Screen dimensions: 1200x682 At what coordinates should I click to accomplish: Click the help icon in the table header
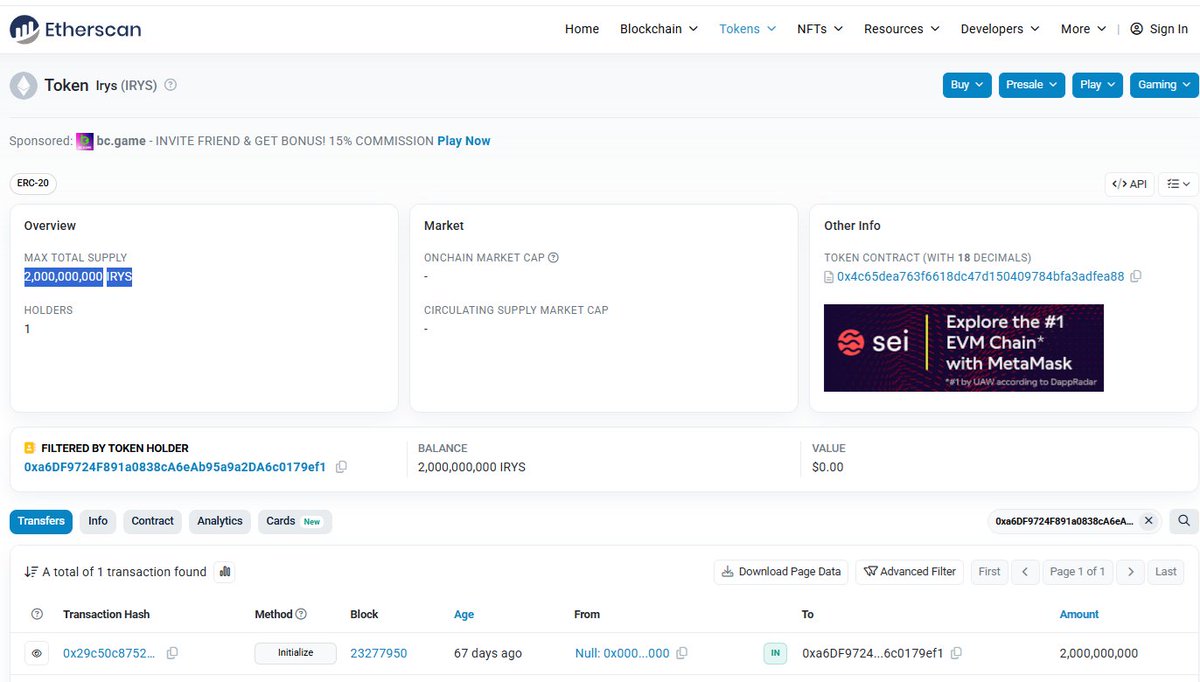(x=37, y=614)
